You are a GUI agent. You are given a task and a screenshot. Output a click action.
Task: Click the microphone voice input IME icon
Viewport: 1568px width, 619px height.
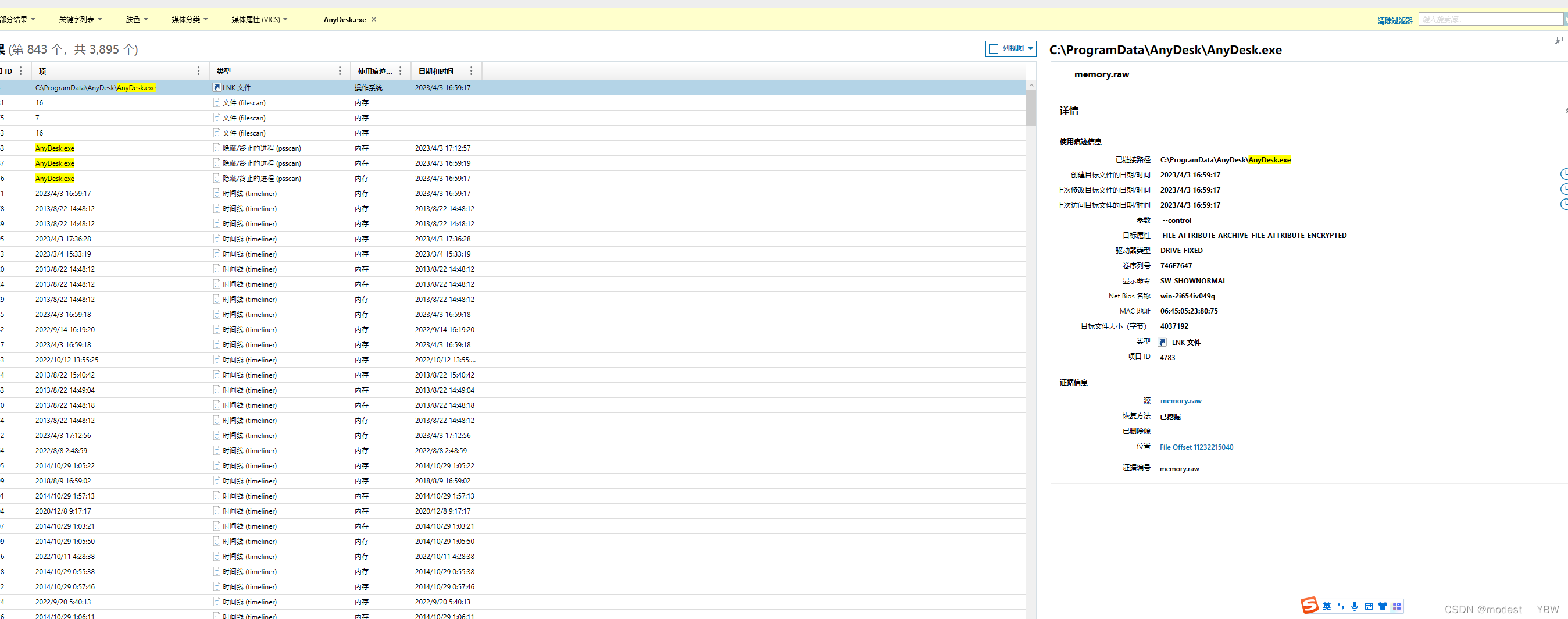[1355, 606]
